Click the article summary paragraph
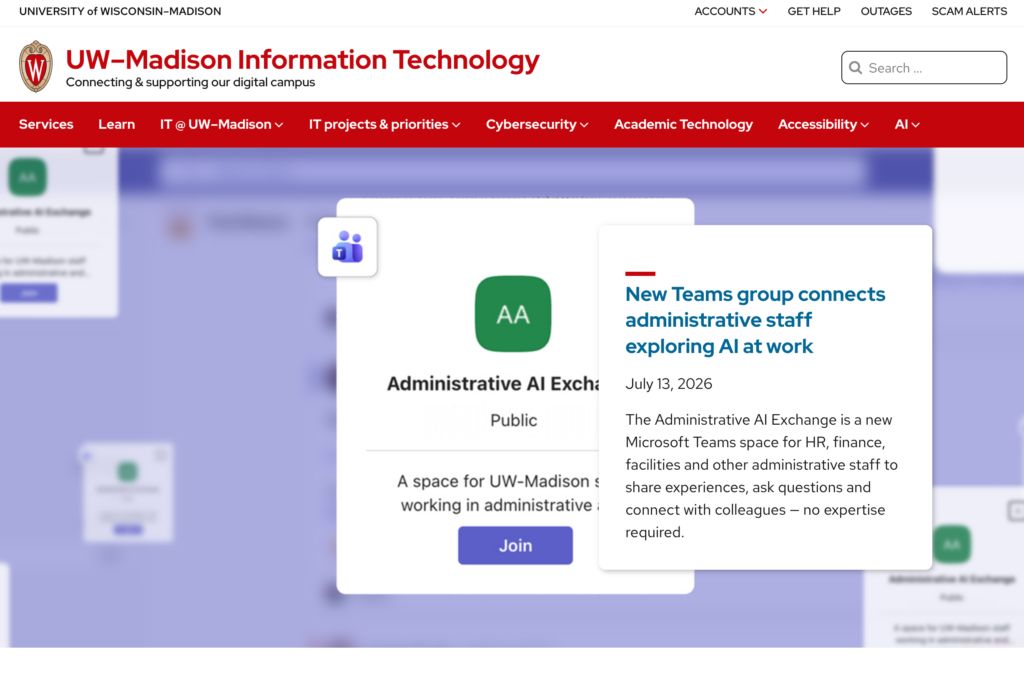The image size is (1024, 691). (761, 475)
